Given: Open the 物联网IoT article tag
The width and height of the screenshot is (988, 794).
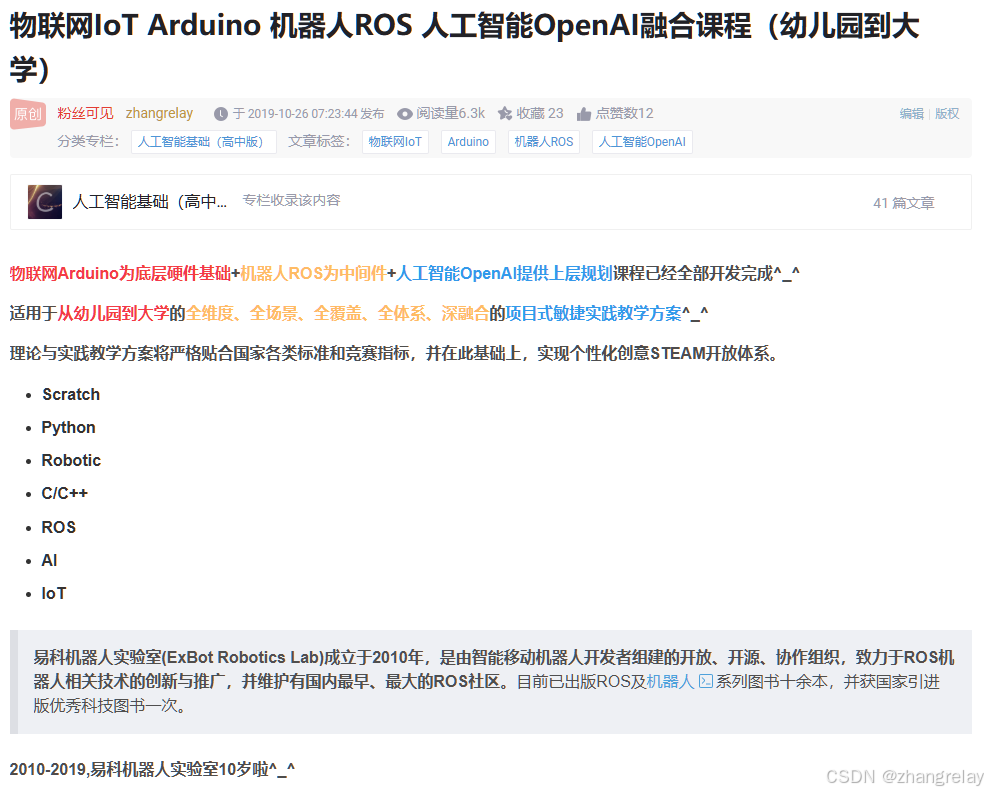Looking at the screenshot, I should pyautogui.click(x=395, y=142).
